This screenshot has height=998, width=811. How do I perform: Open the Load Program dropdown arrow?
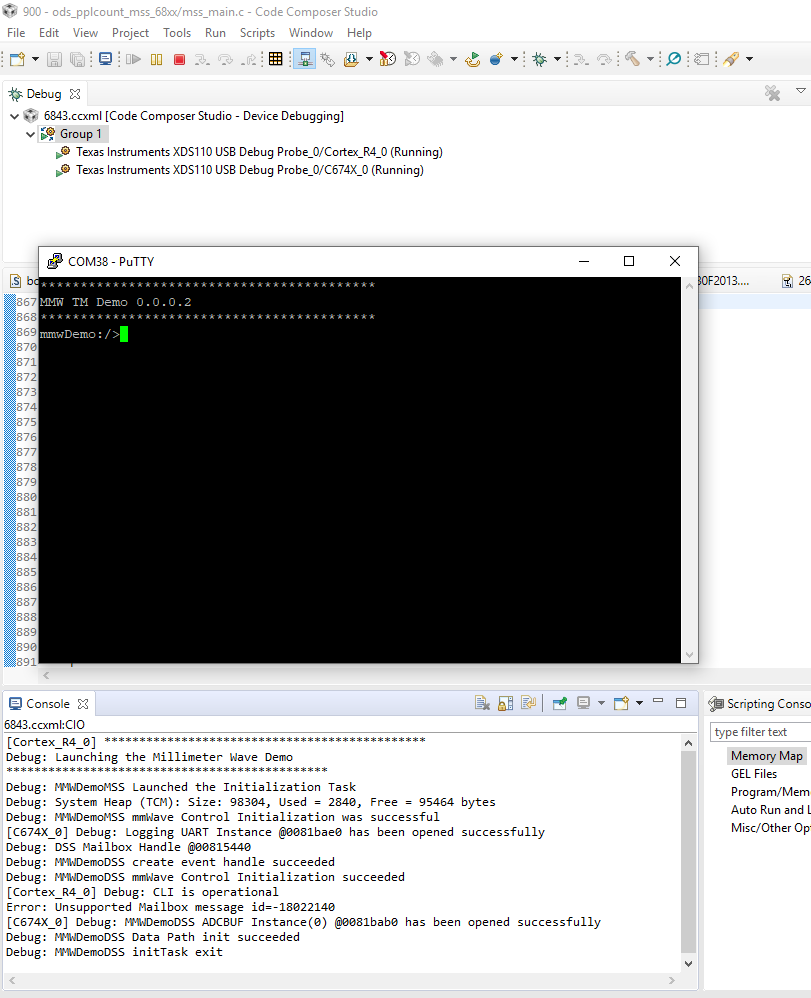(x=369, y=59)
